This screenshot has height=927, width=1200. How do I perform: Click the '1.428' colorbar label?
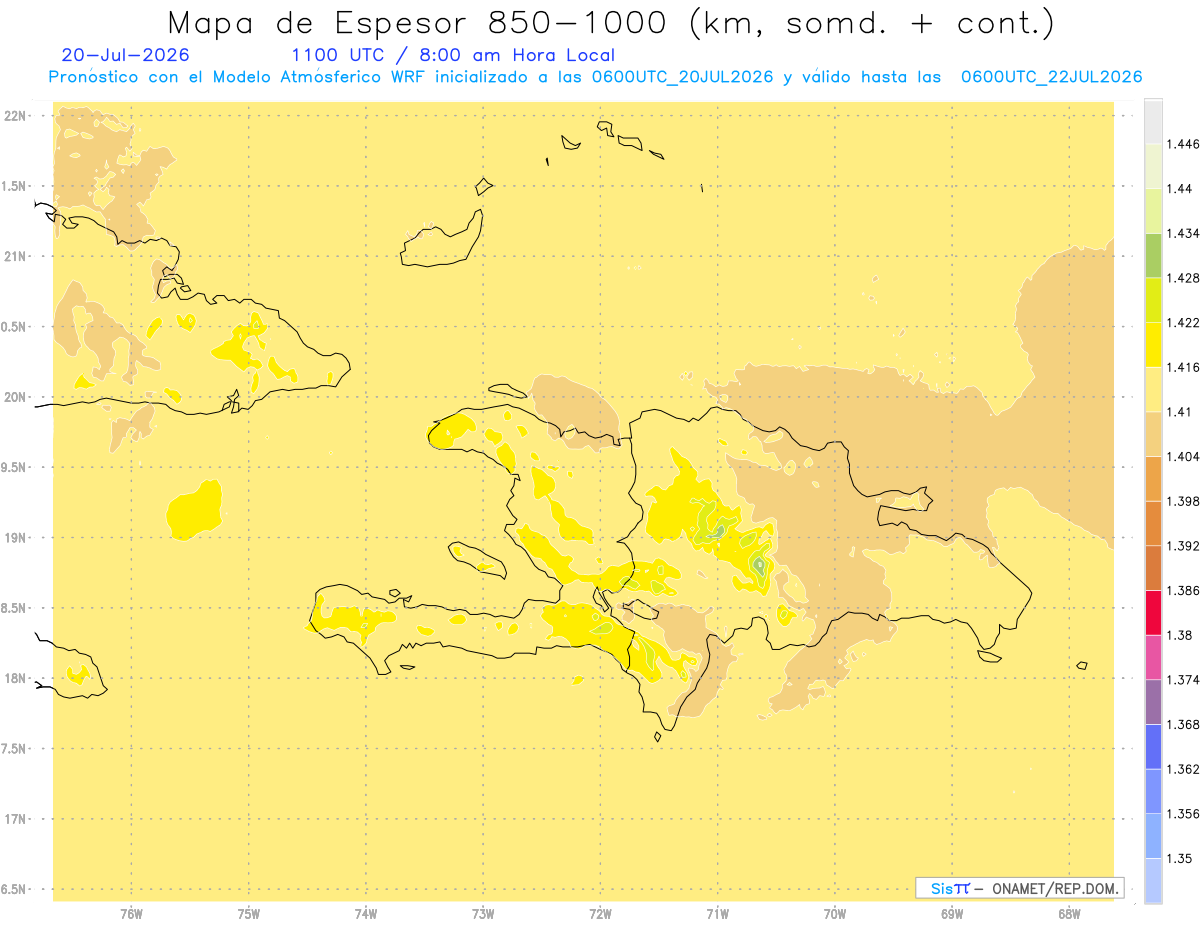point(1183,278)
